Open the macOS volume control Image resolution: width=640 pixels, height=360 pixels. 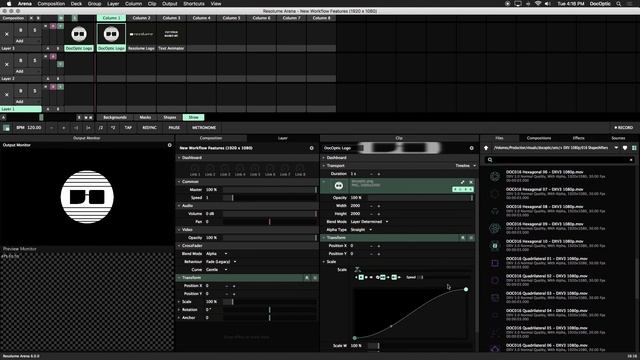(x=547, y=4)
